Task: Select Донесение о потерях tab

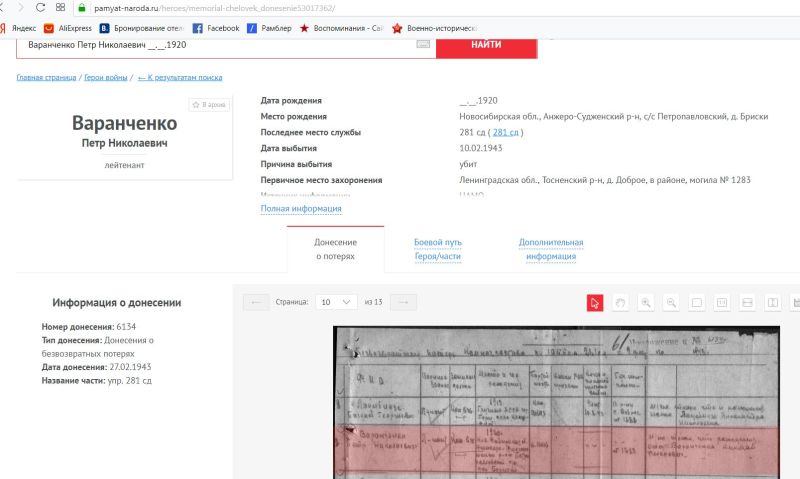Action: coord(335,249)
